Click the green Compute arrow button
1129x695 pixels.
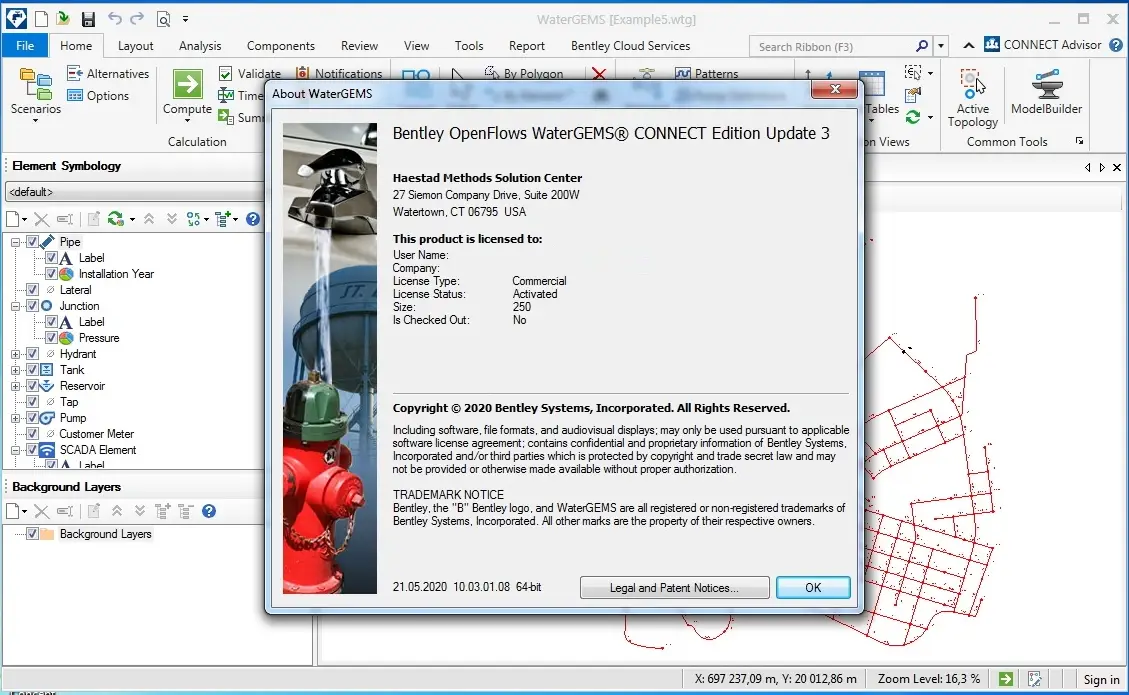187,84
